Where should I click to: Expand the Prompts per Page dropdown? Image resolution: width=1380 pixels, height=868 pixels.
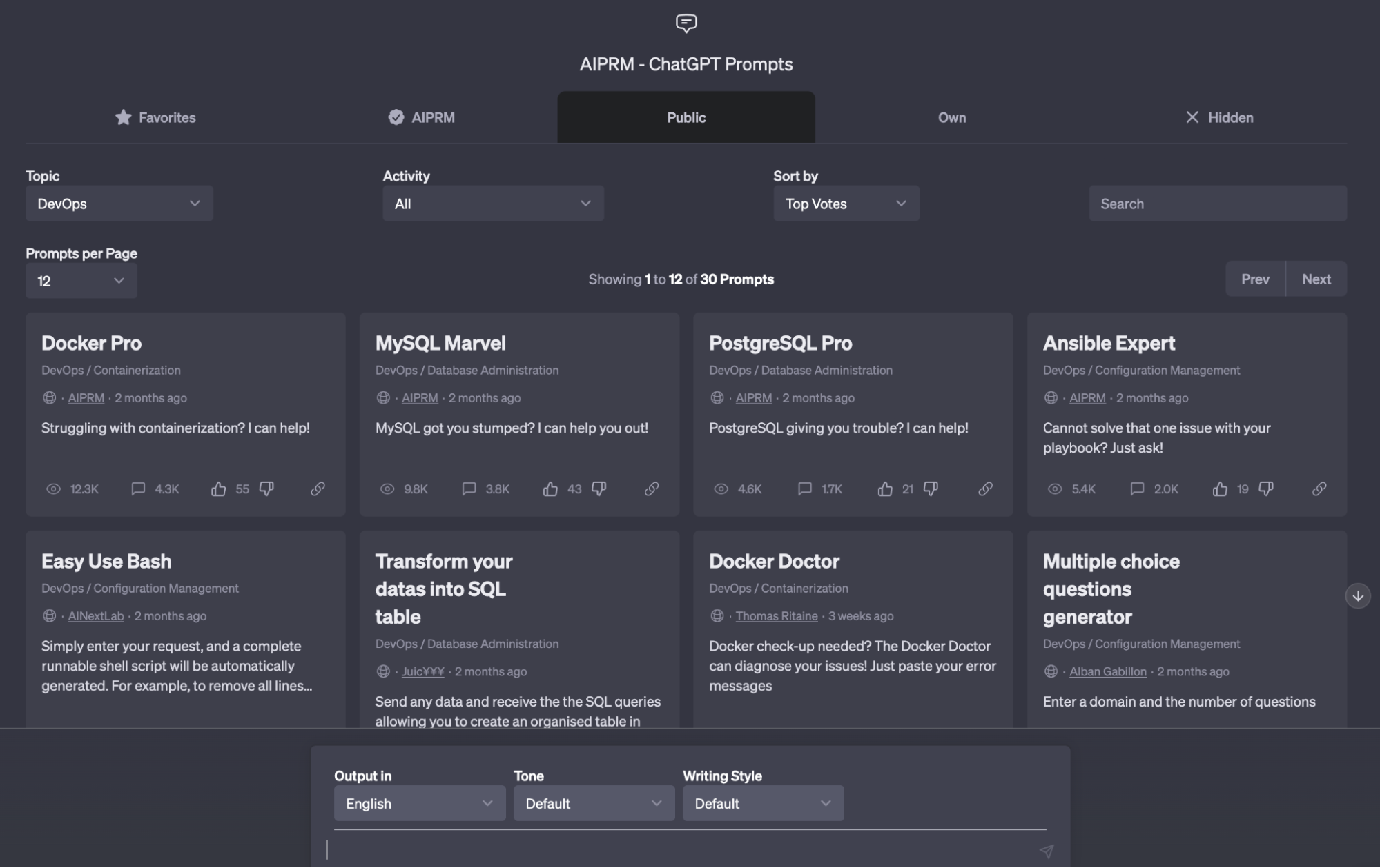80,280
